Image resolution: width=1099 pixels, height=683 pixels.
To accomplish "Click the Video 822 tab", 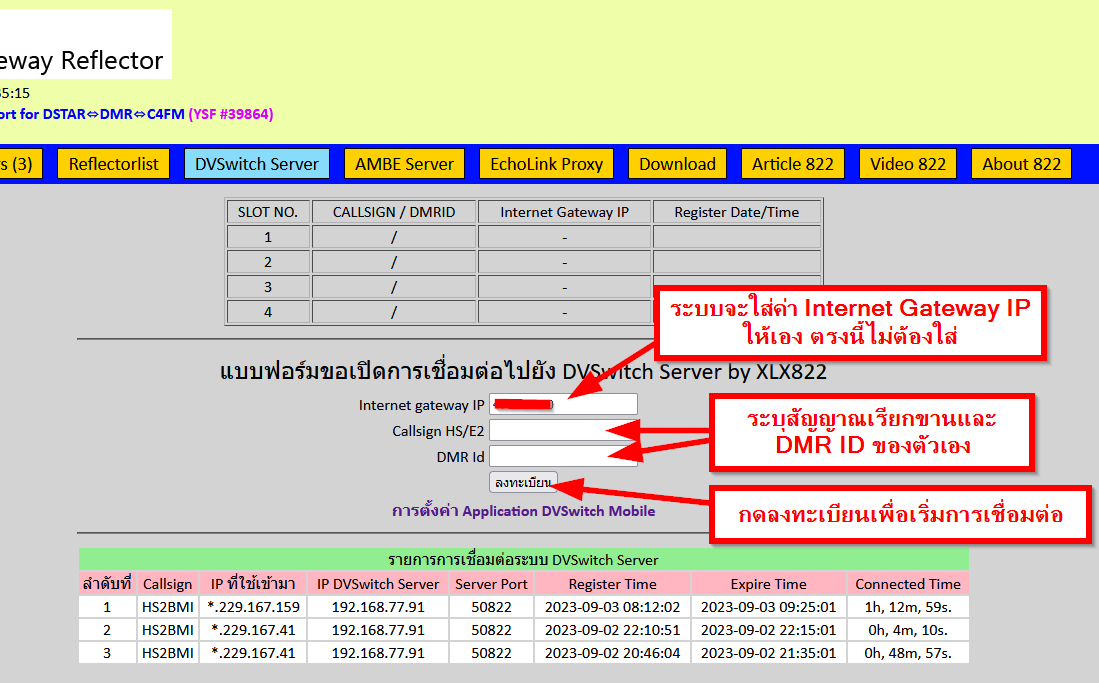I will 907,164.
